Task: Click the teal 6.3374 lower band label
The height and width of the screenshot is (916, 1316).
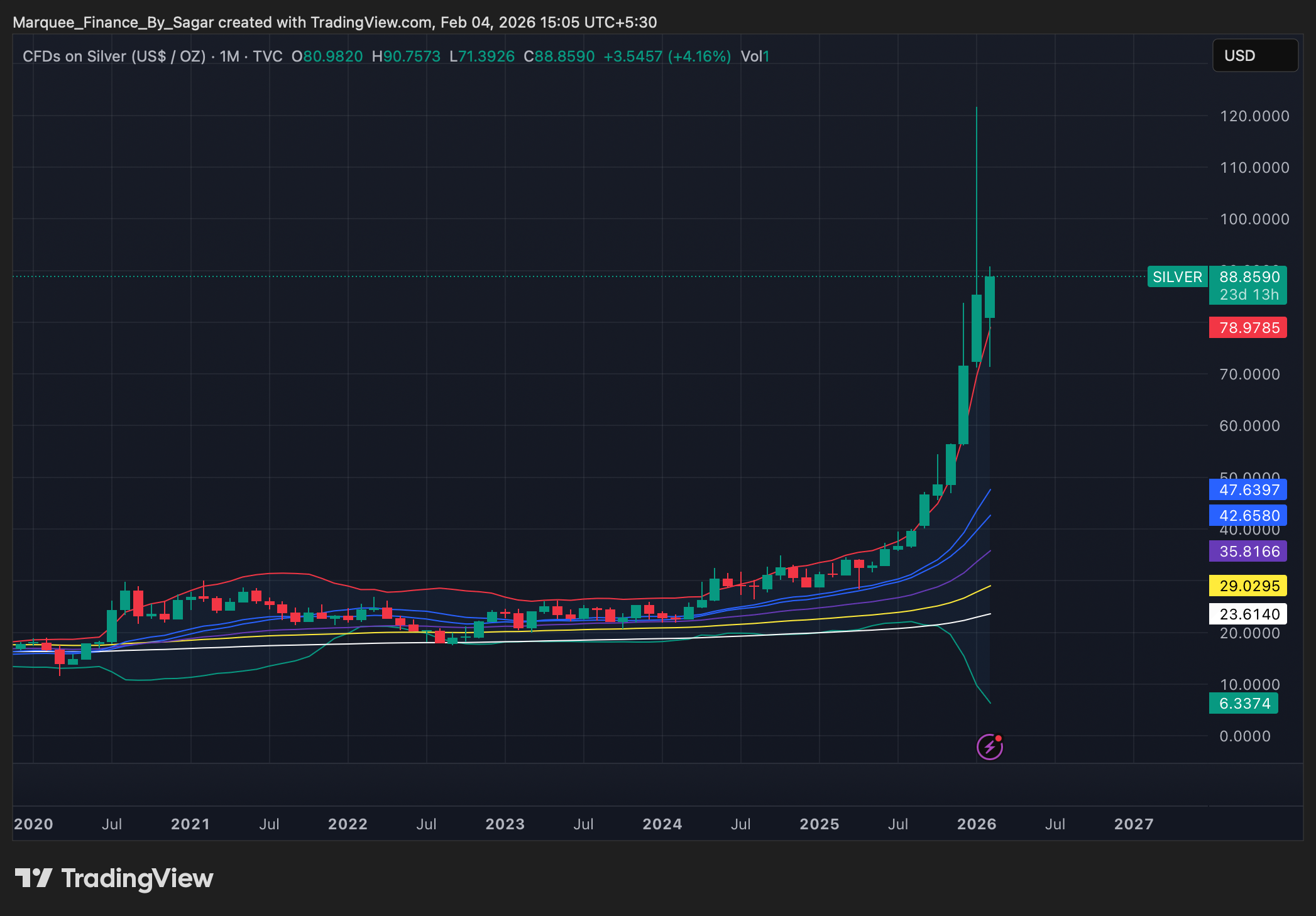Action: tap(1244, 704)
